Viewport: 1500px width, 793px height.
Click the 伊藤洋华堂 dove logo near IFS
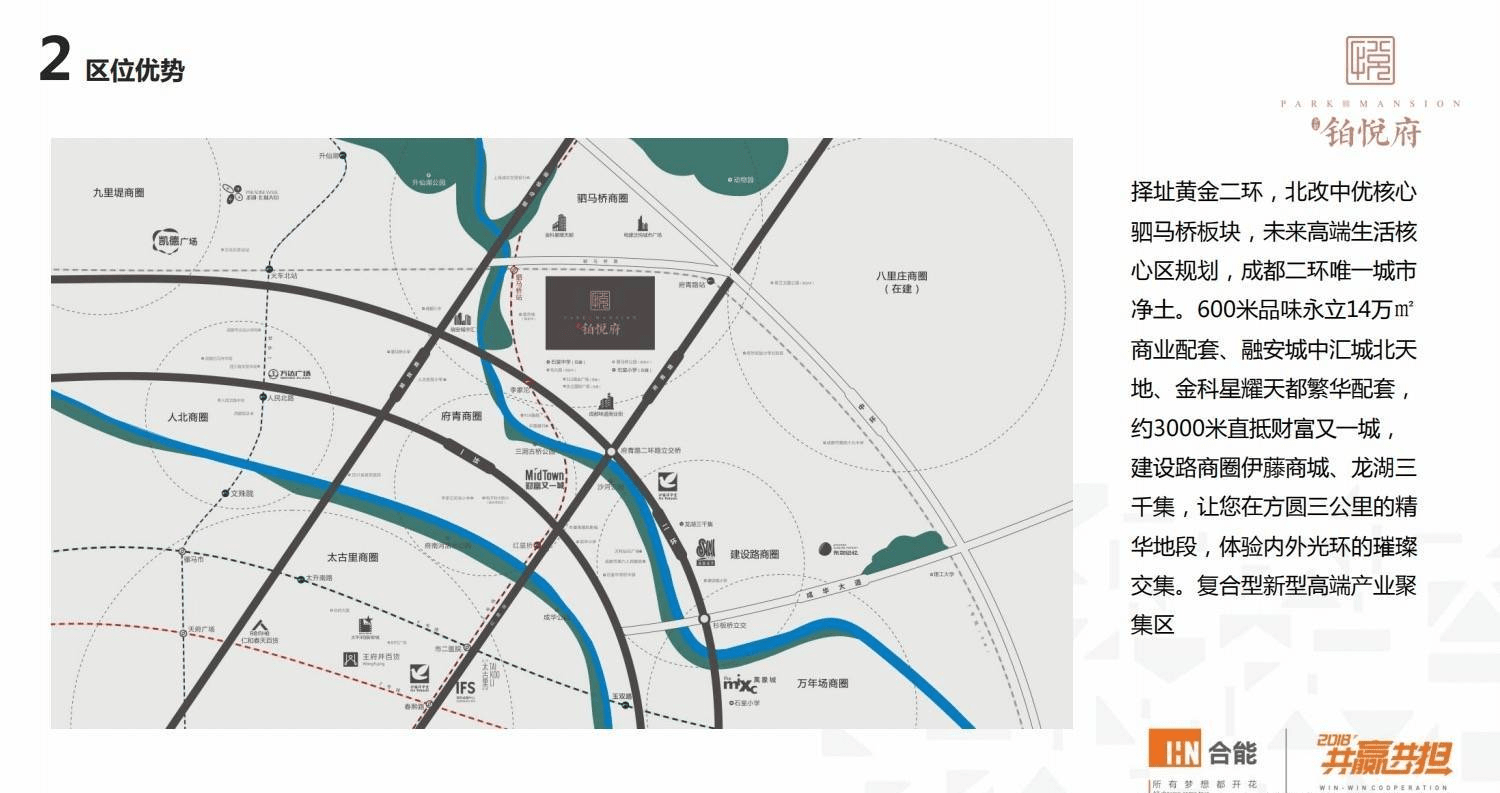pyautogui.click(x=421, y=678)
